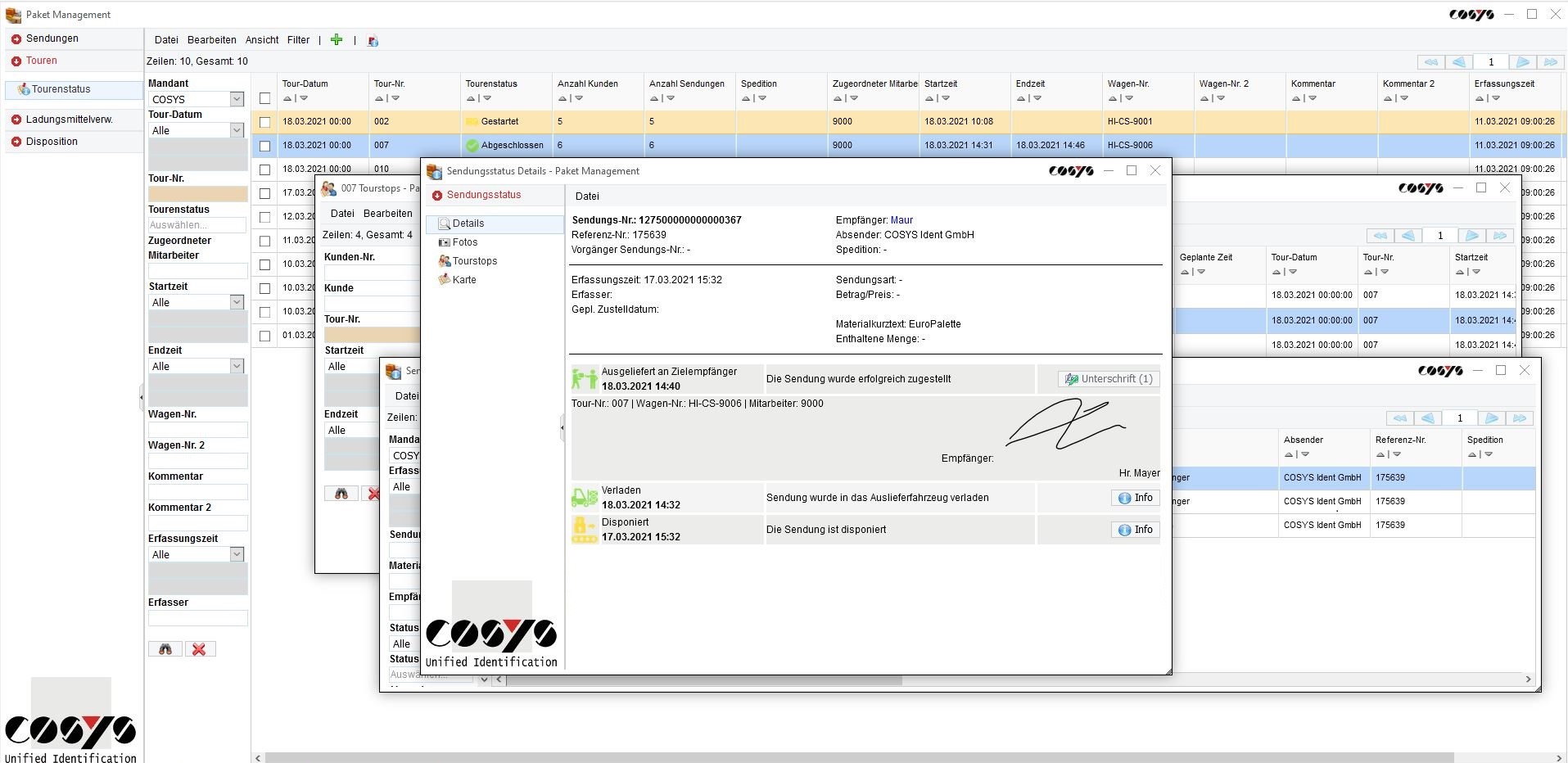Click the export icon next to green plus
Viewport: 1568px width, 763px height.
click(373, 41)
